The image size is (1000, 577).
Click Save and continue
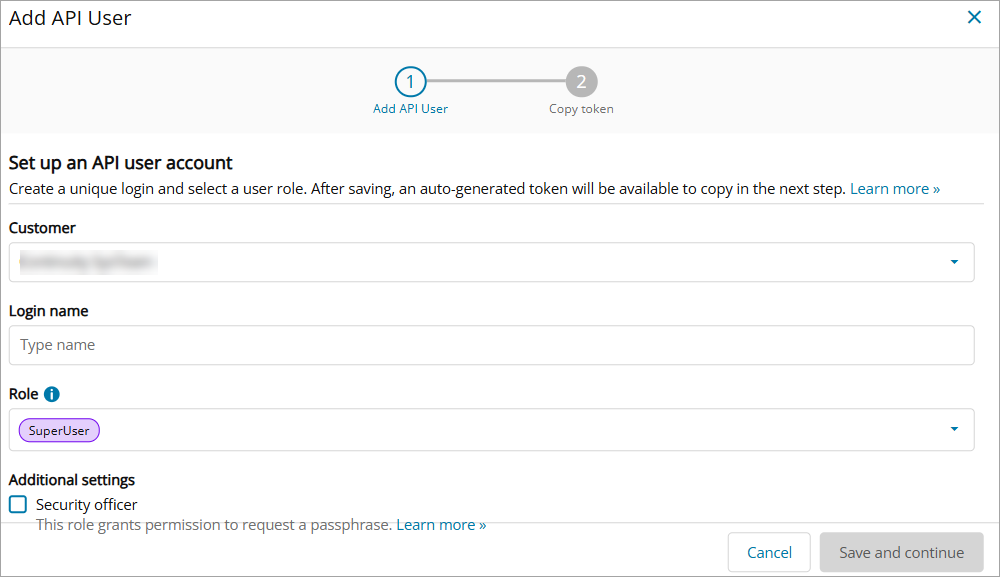pyautogui.click(x=901, y=552)
